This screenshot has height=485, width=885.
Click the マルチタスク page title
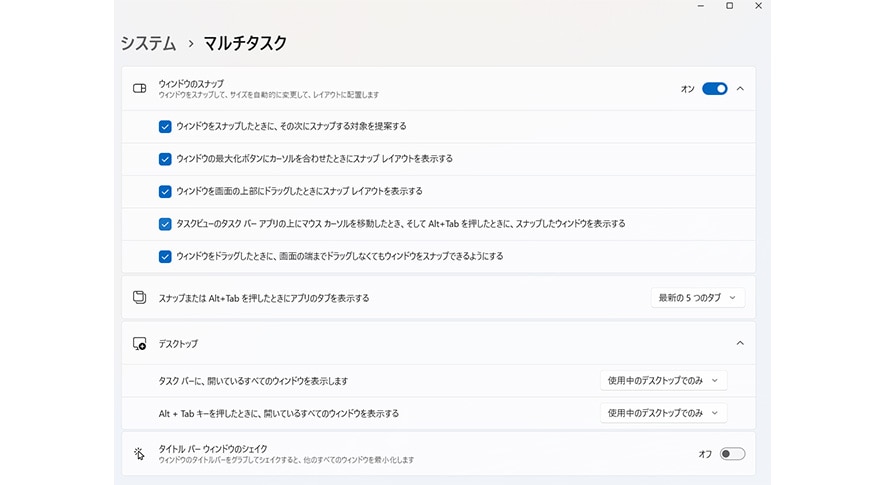(x=245, y=43)
